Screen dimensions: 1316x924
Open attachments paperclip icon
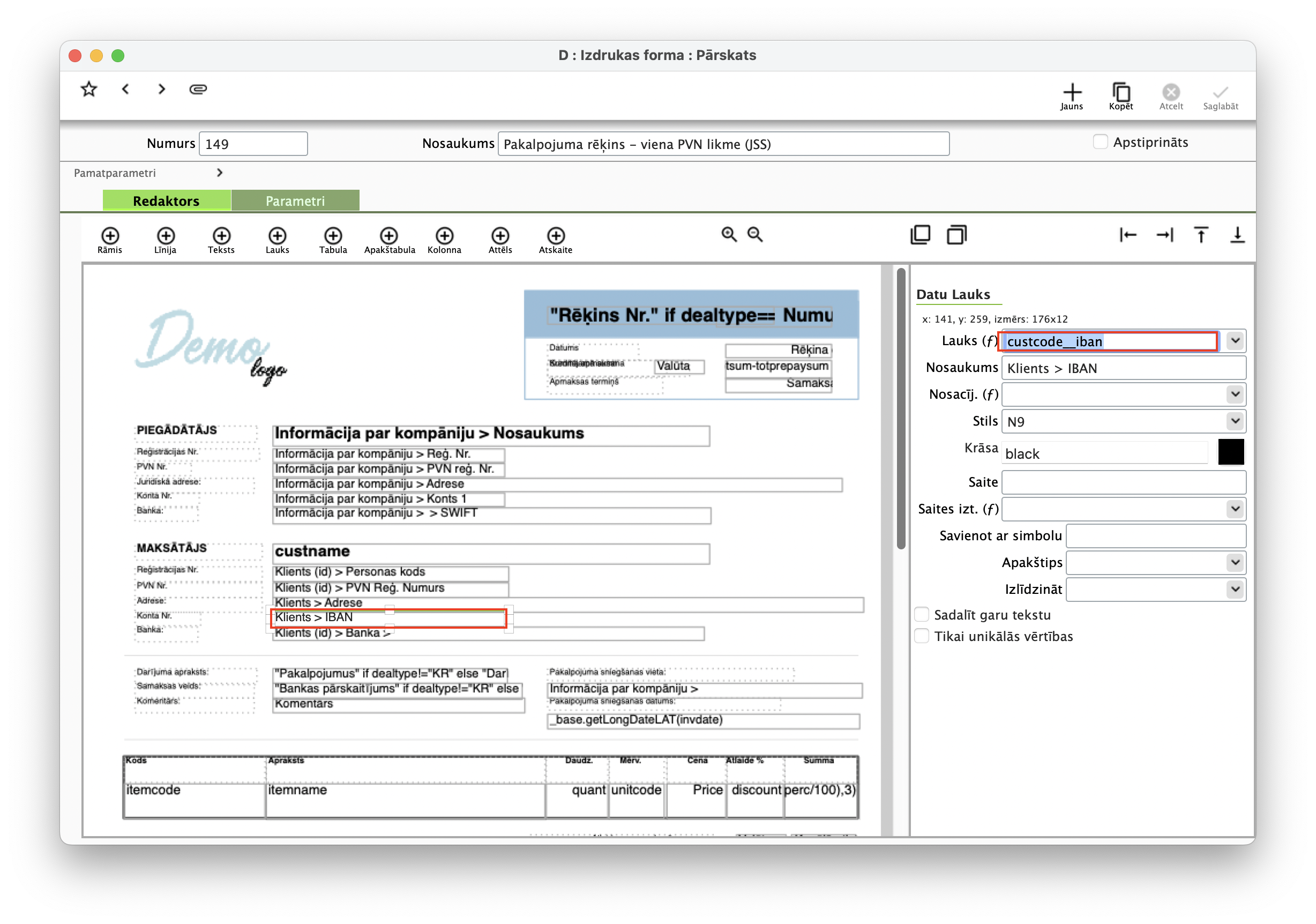[198, 89]
